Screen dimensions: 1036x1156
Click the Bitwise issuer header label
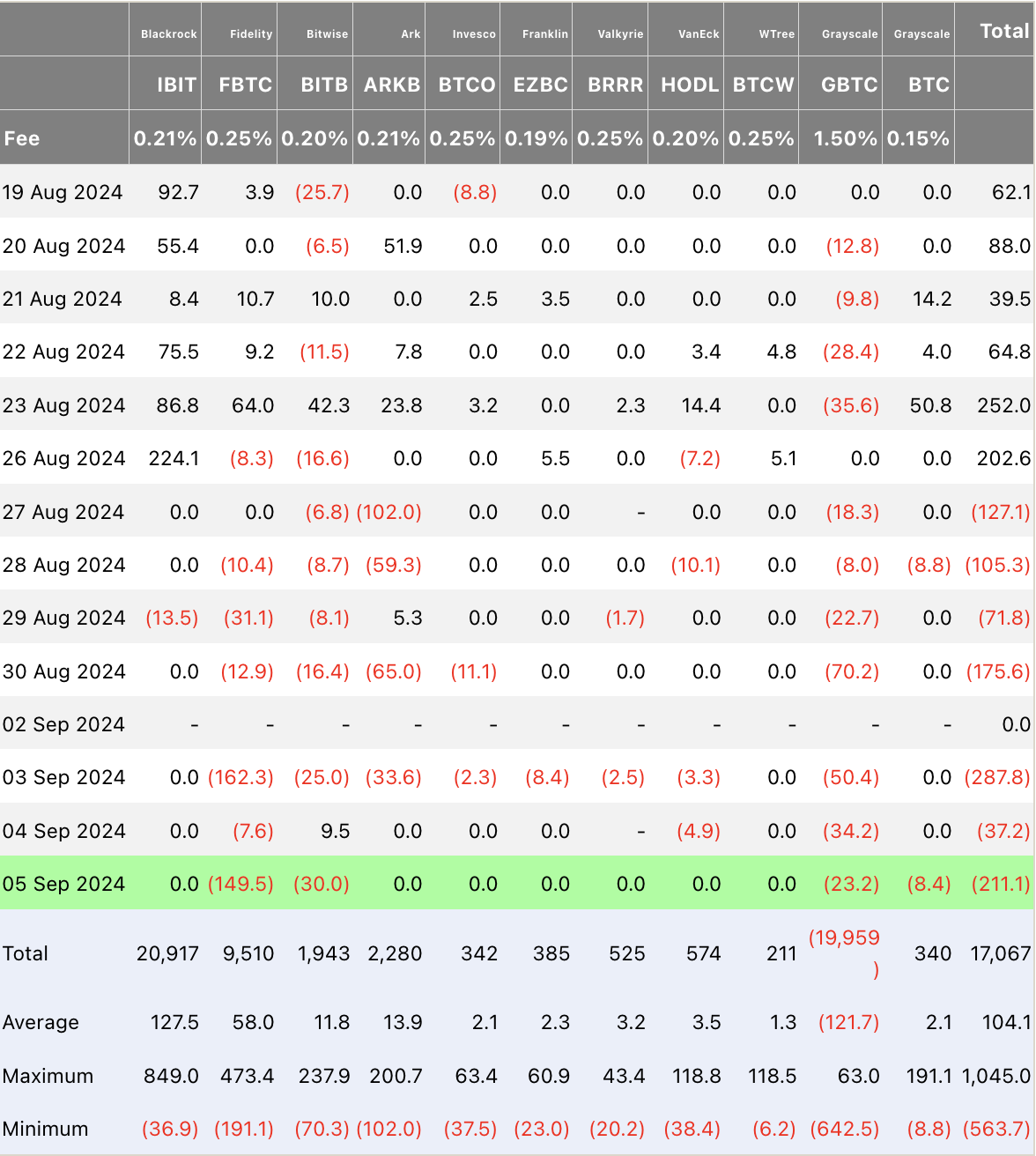point(328,34)
